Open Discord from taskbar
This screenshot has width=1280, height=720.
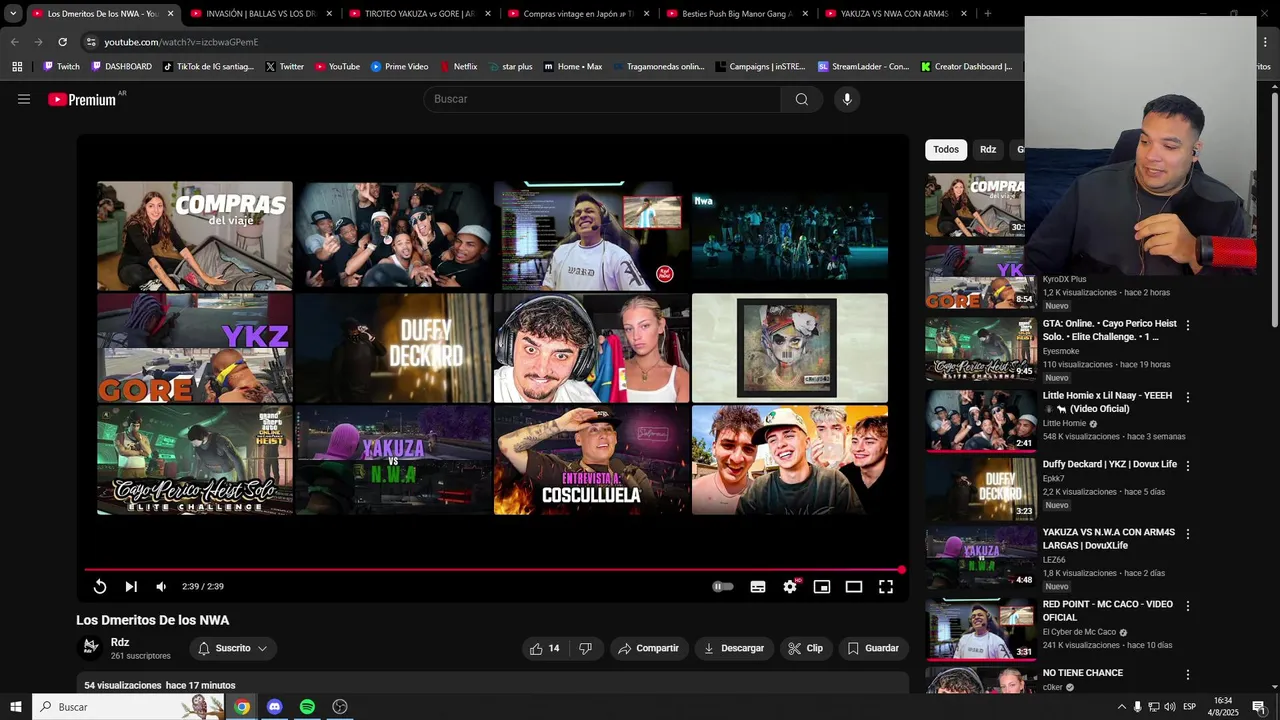point(275,707)
